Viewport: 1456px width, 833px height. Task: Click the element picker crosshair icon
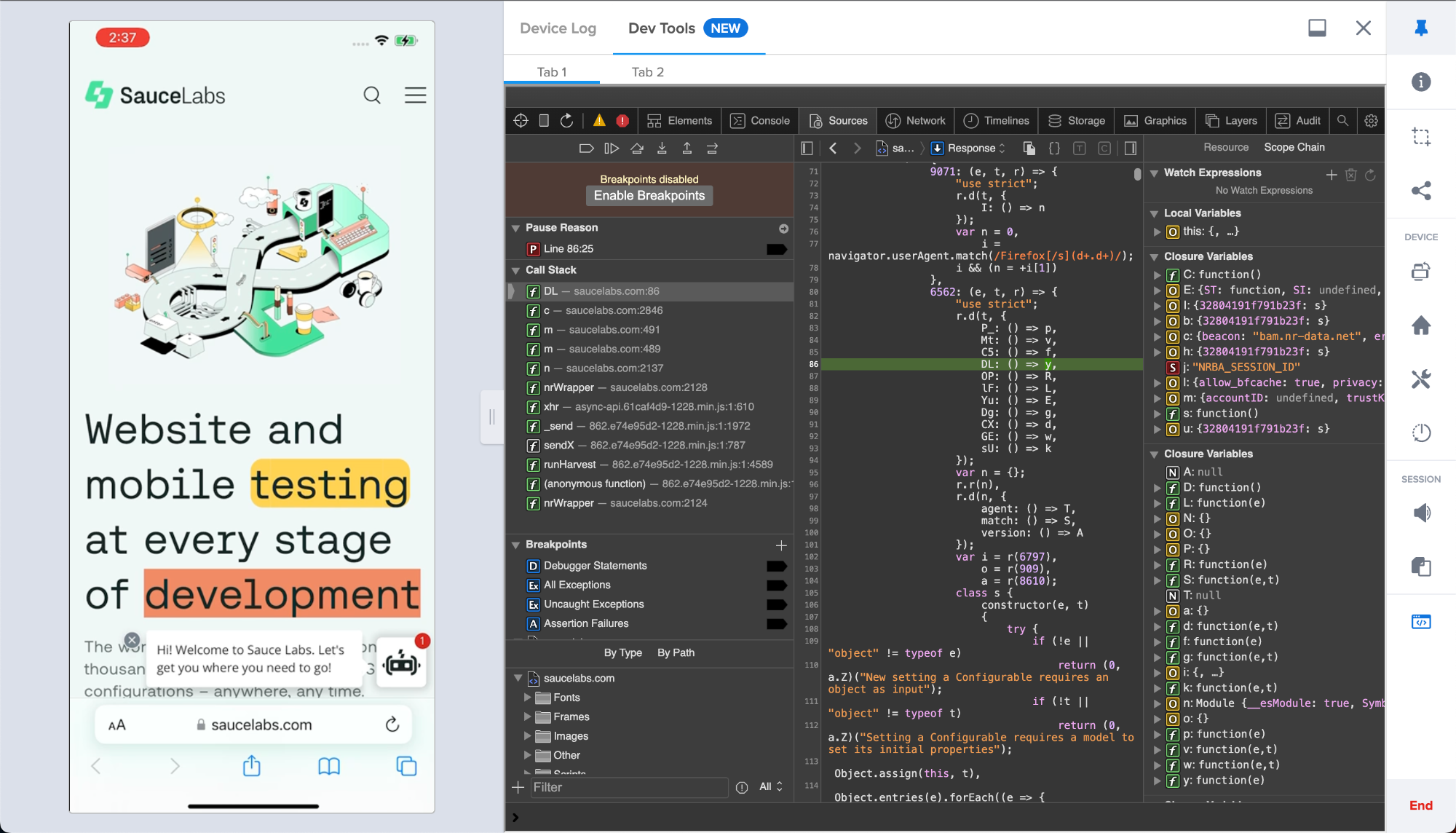tap(521, 121)
